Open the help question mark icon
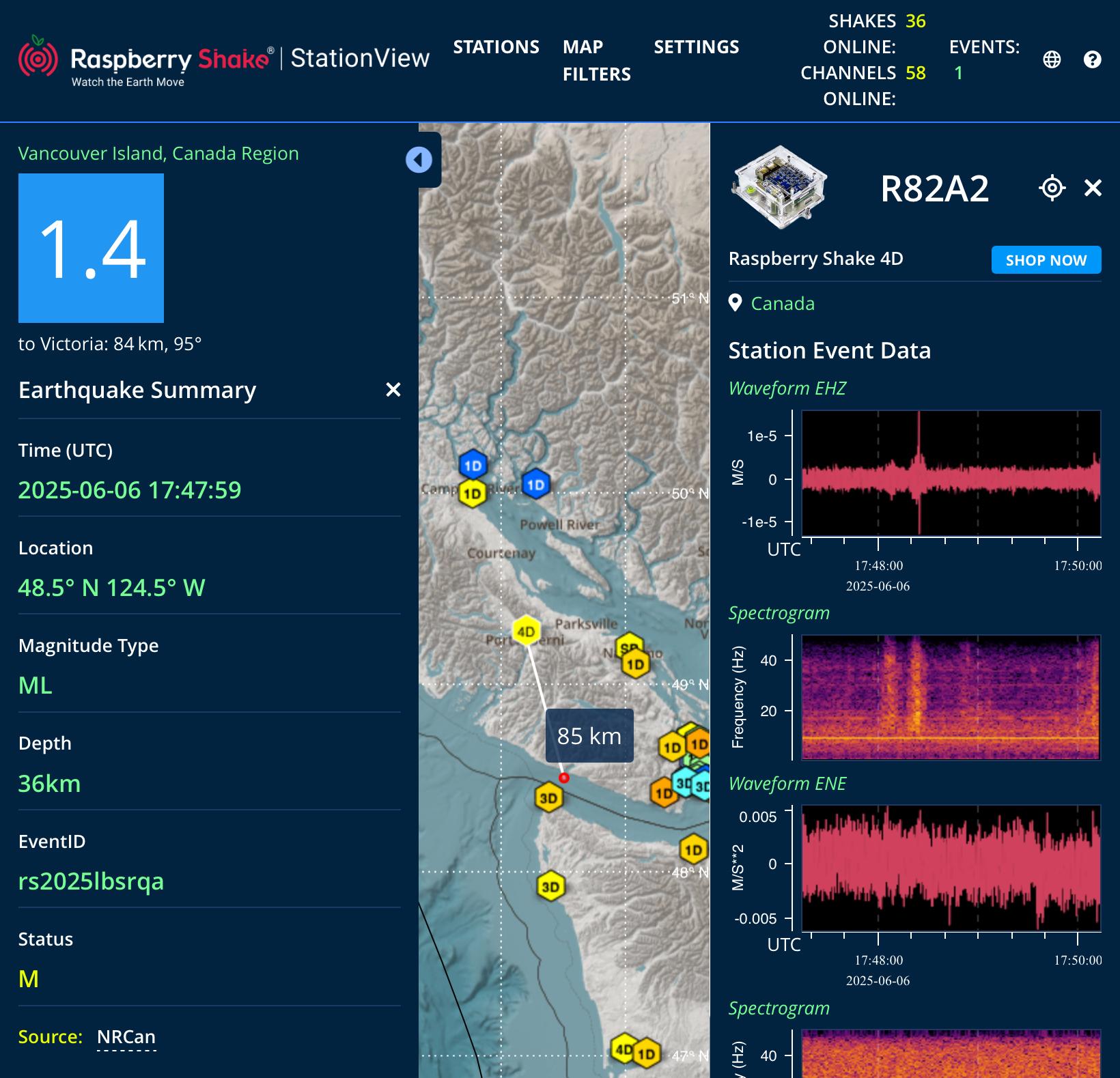Image resolution: width=1120 pixels, height=1078 pixels. coord(1092,60)
